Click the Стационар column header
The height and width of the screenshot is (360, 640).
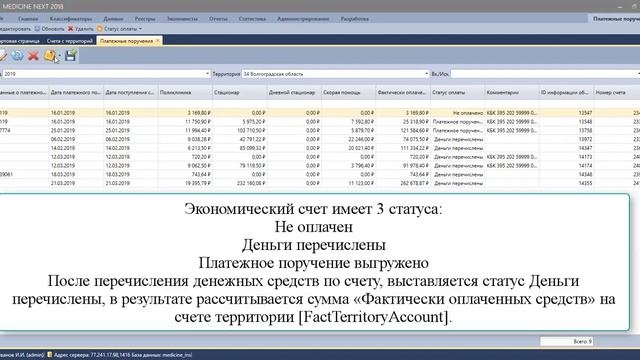pyautogui.click(x=240, y=93)
